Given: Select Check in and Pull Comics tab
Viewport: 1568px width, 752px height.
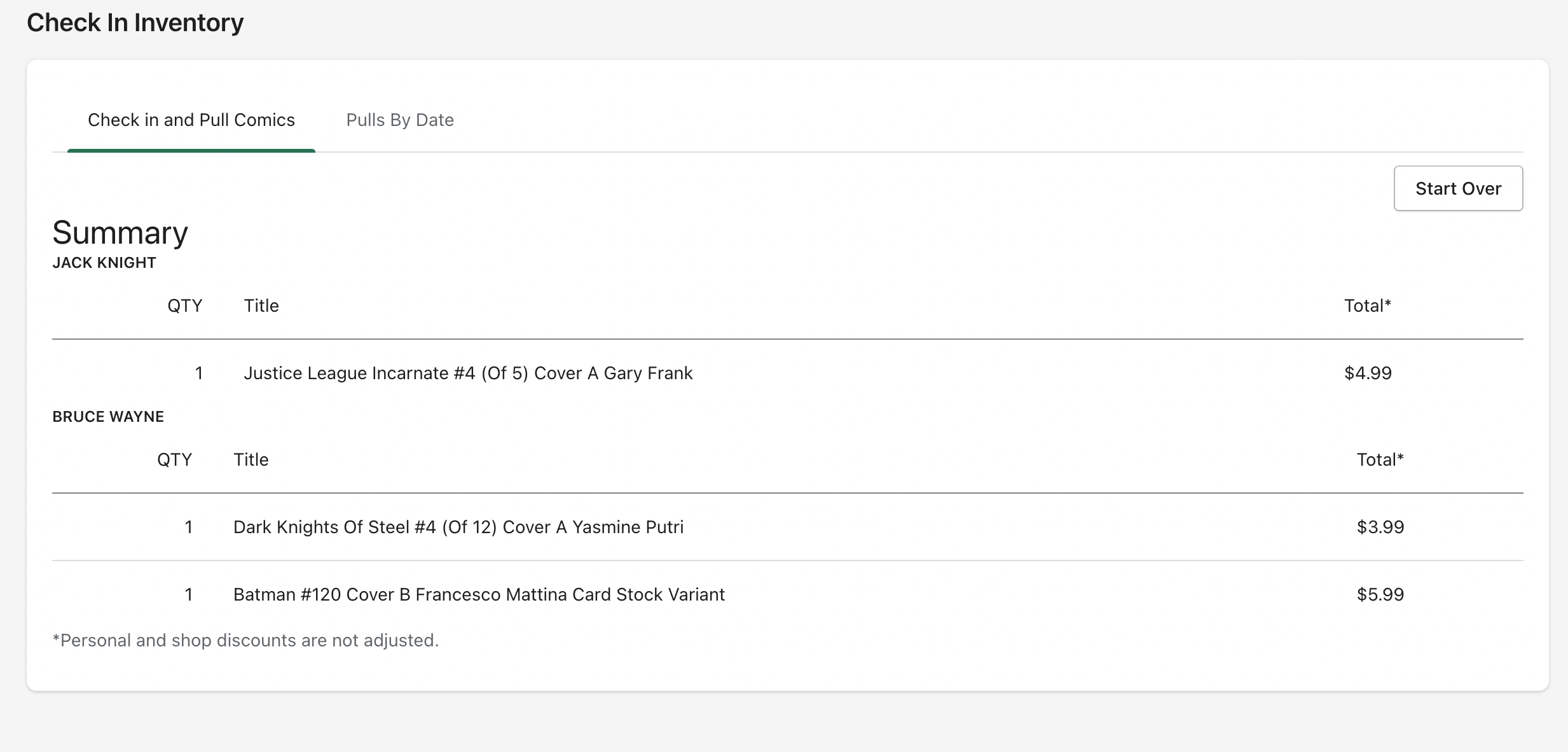Looking at the screenshot, I should [x=191, y=120].
